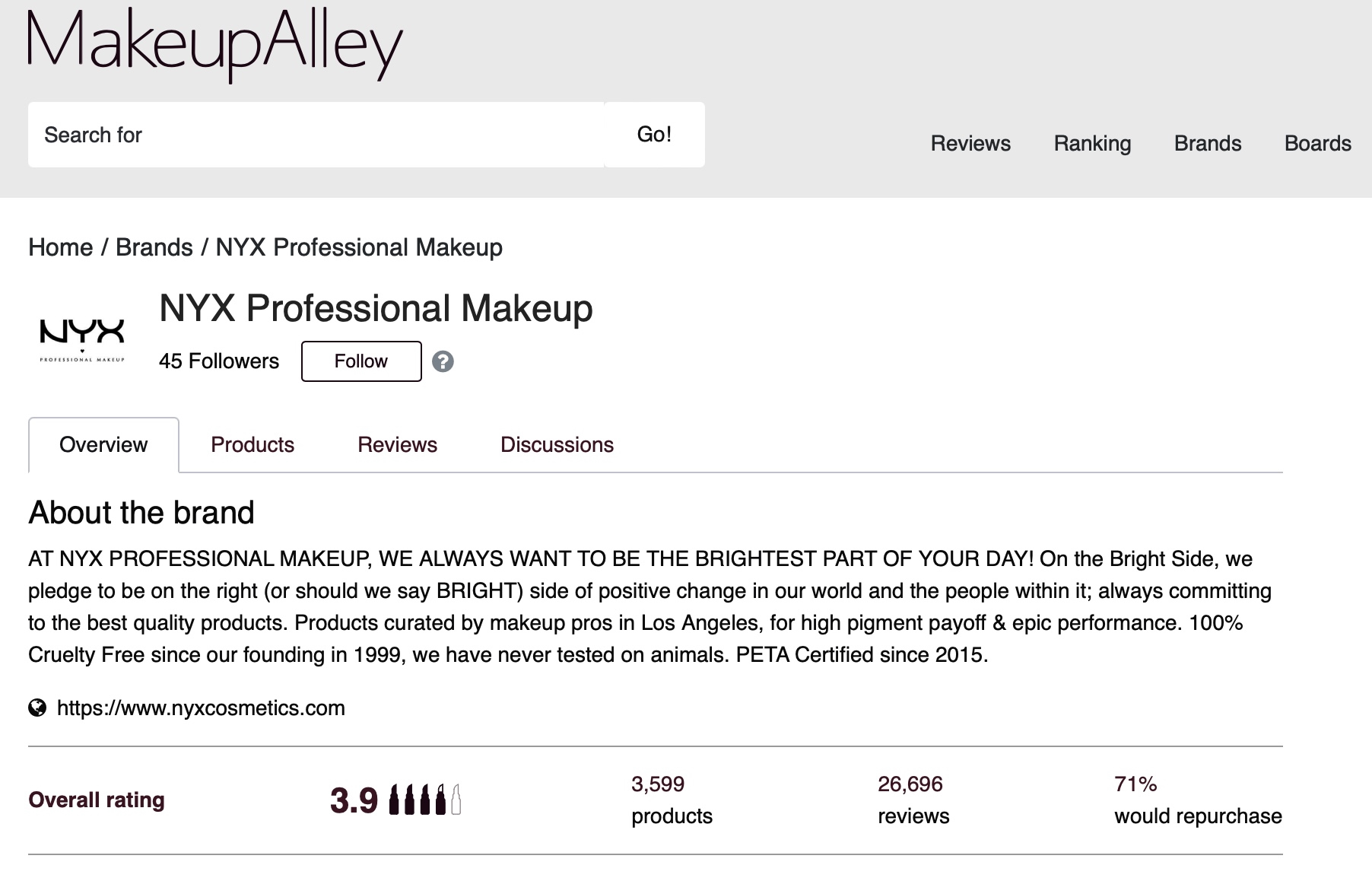Switch to the Discussions tab

point(557,445)
